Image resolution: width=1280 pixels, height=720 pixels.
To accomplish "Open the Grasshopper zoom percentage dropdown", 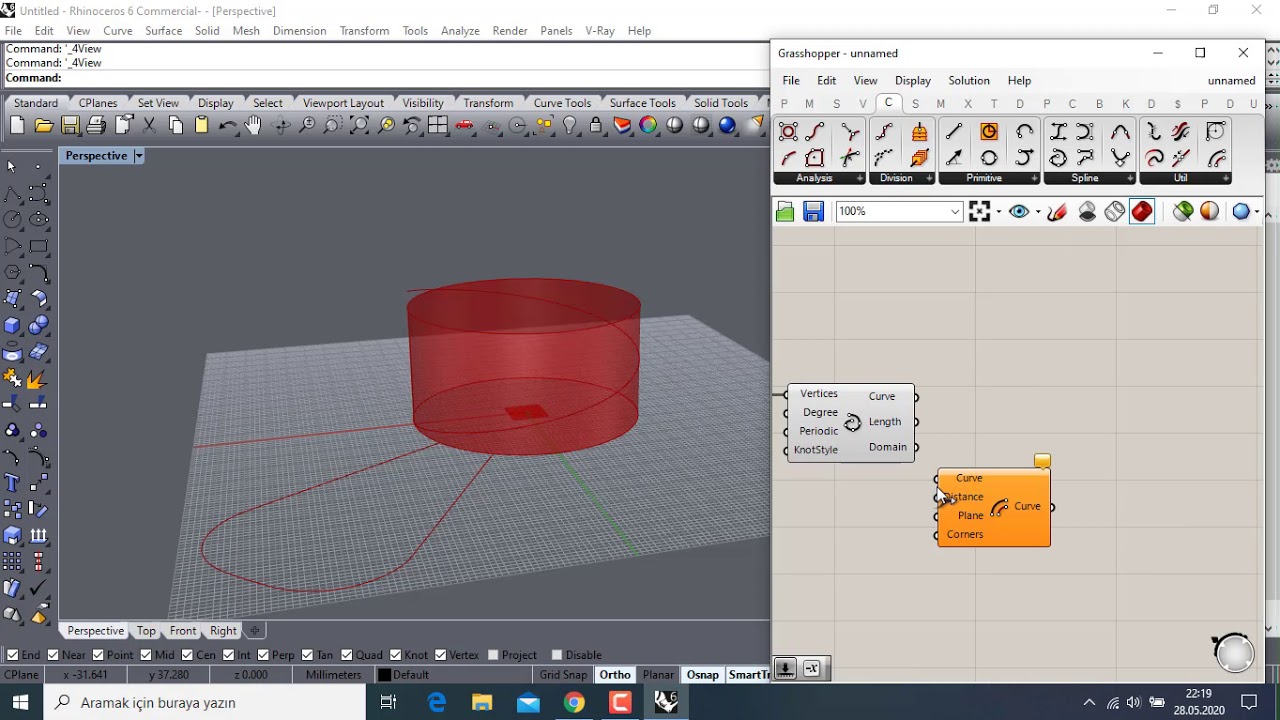I will pyautogui.click(x=955, y=211).
